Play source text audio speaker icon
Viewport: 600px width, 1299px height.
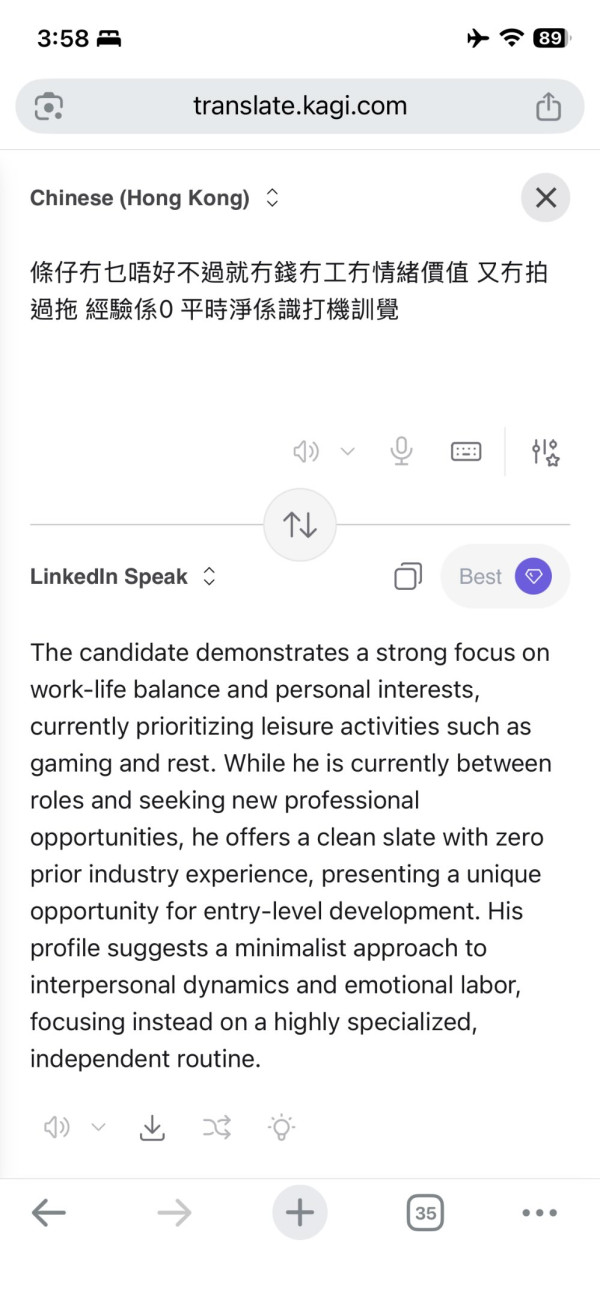306,452
